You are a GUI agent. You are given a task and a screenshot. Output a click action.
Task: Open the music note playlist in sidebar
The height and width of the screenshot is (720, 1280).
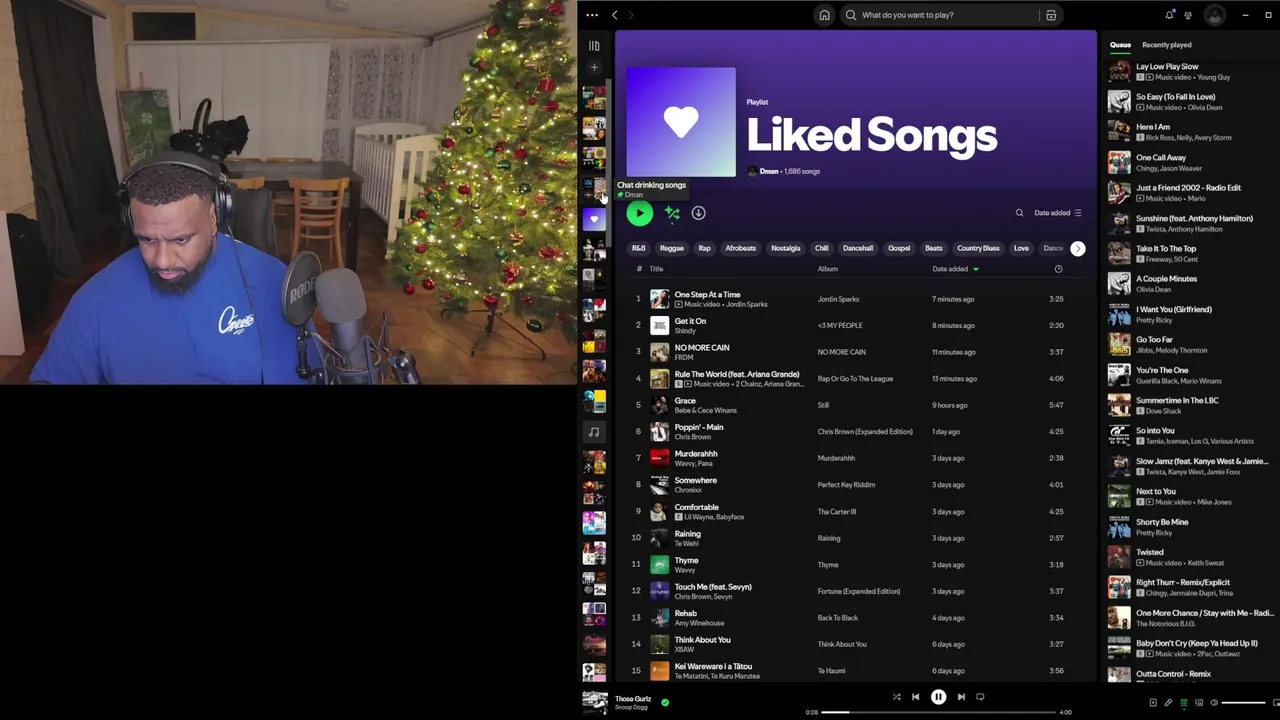click(594, 432)
